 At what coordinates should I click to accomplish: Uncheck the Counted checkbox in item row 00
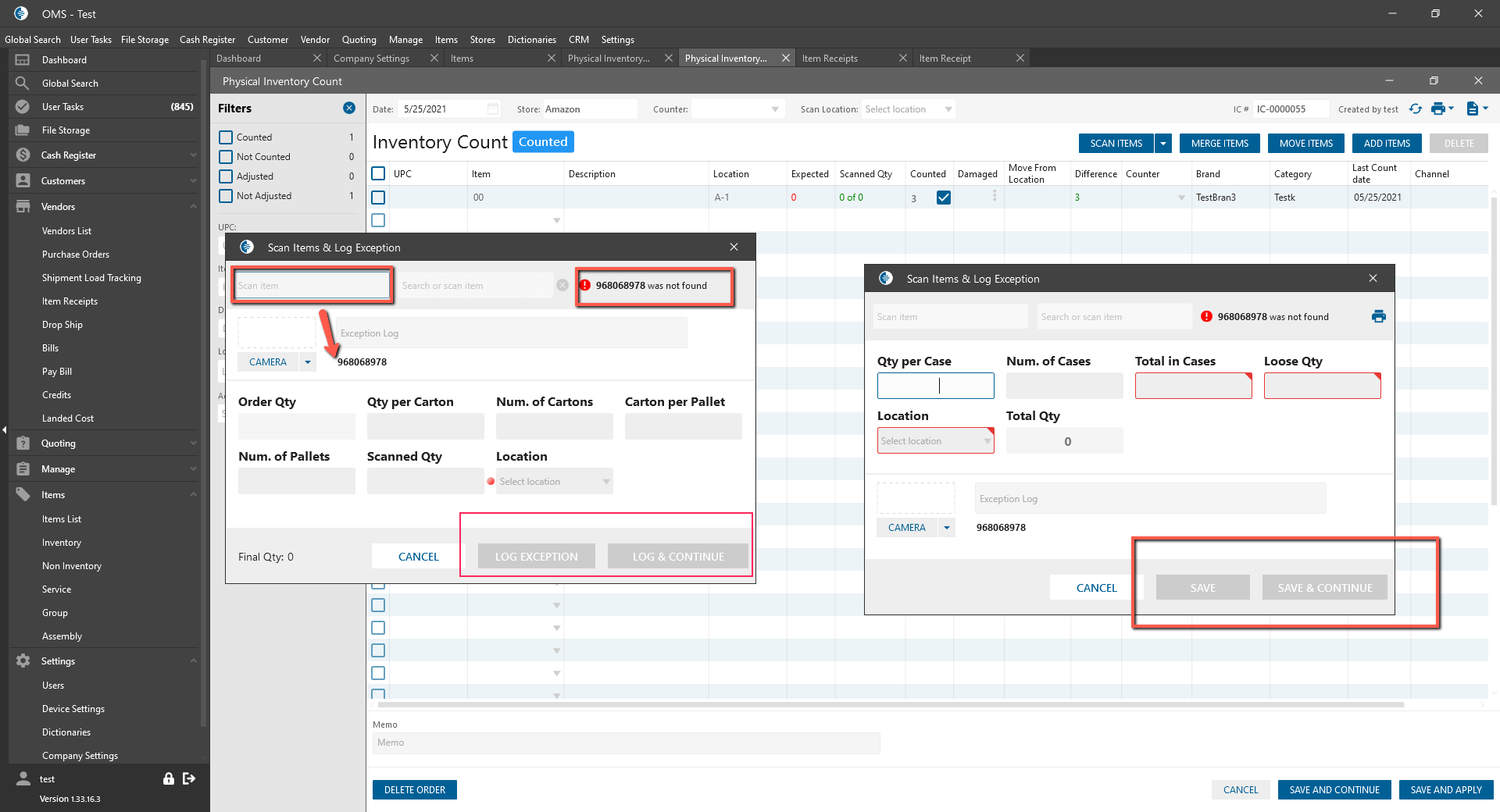944,198
